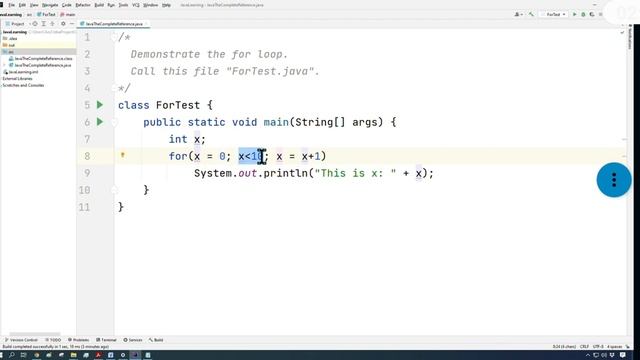This screenshot has height=360, width=640.
Task: Open the notification center in system tray
Action: [623, 355]
